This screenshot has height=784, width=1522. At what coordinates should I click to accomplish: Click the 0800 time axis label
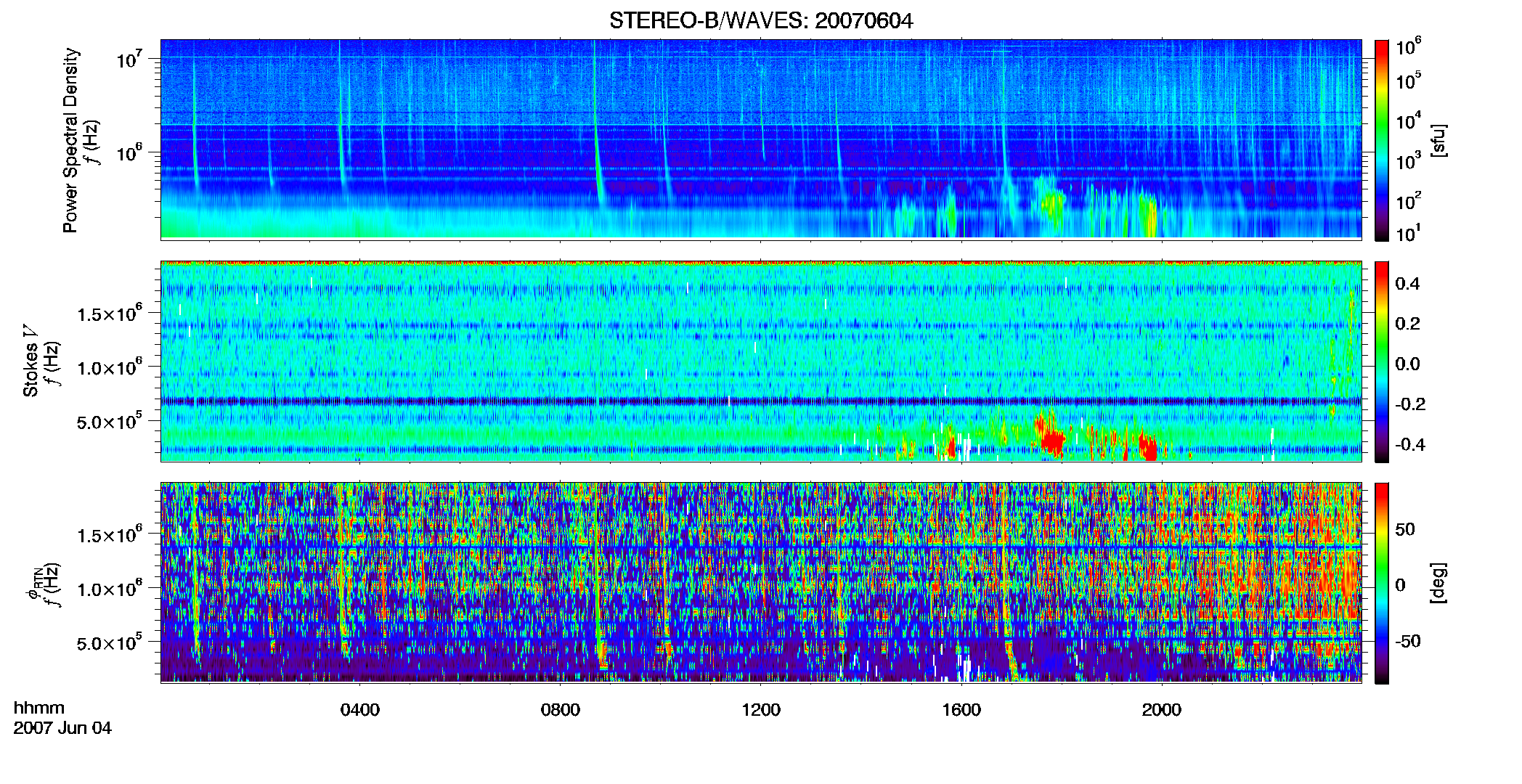click(x=561, y=709)
